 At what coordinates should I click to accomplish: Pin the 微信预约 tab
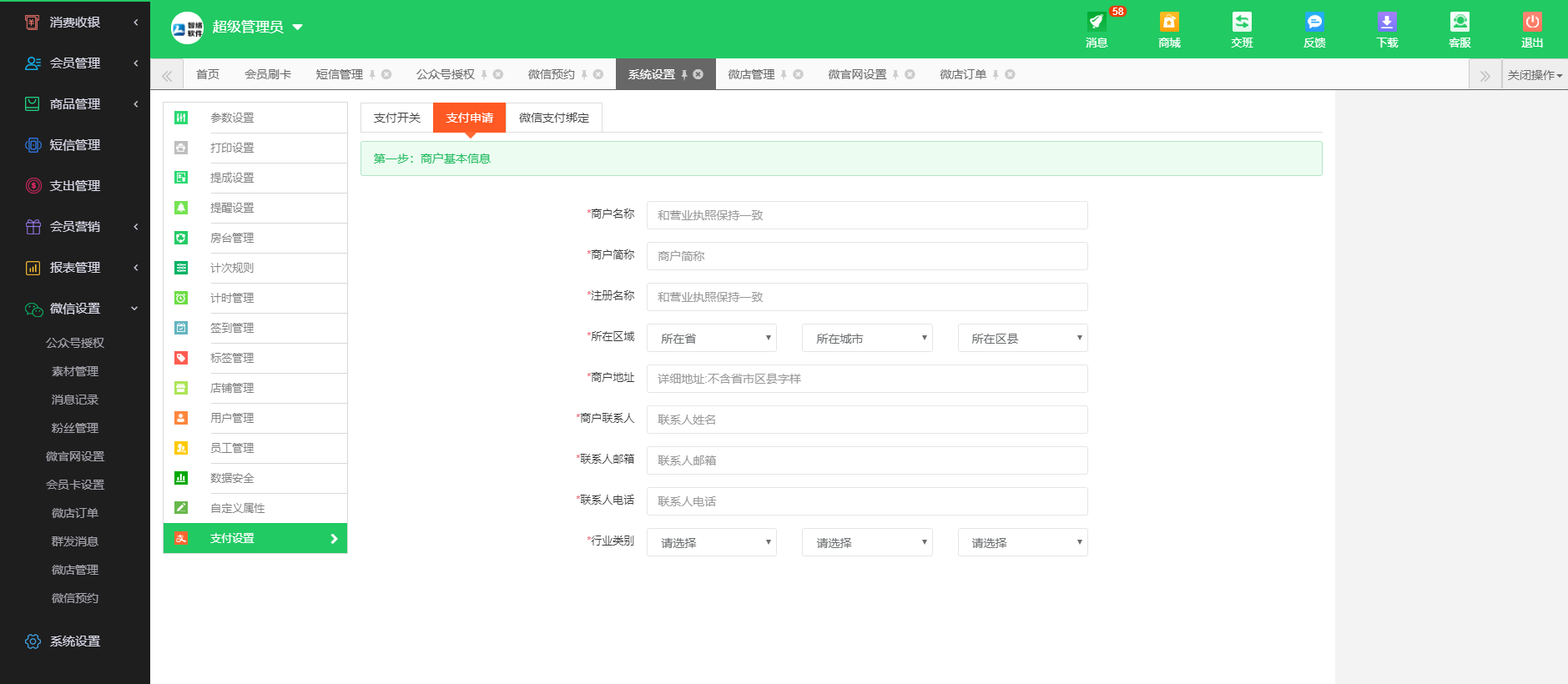[584, 74]
